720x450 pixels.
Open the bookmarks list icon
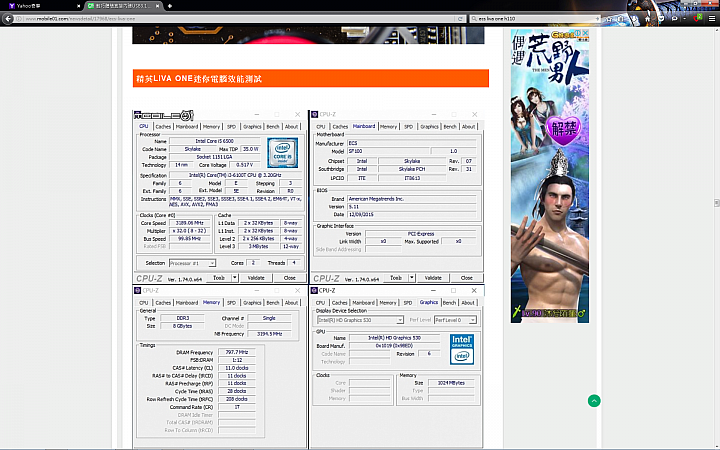coord(620,19)
